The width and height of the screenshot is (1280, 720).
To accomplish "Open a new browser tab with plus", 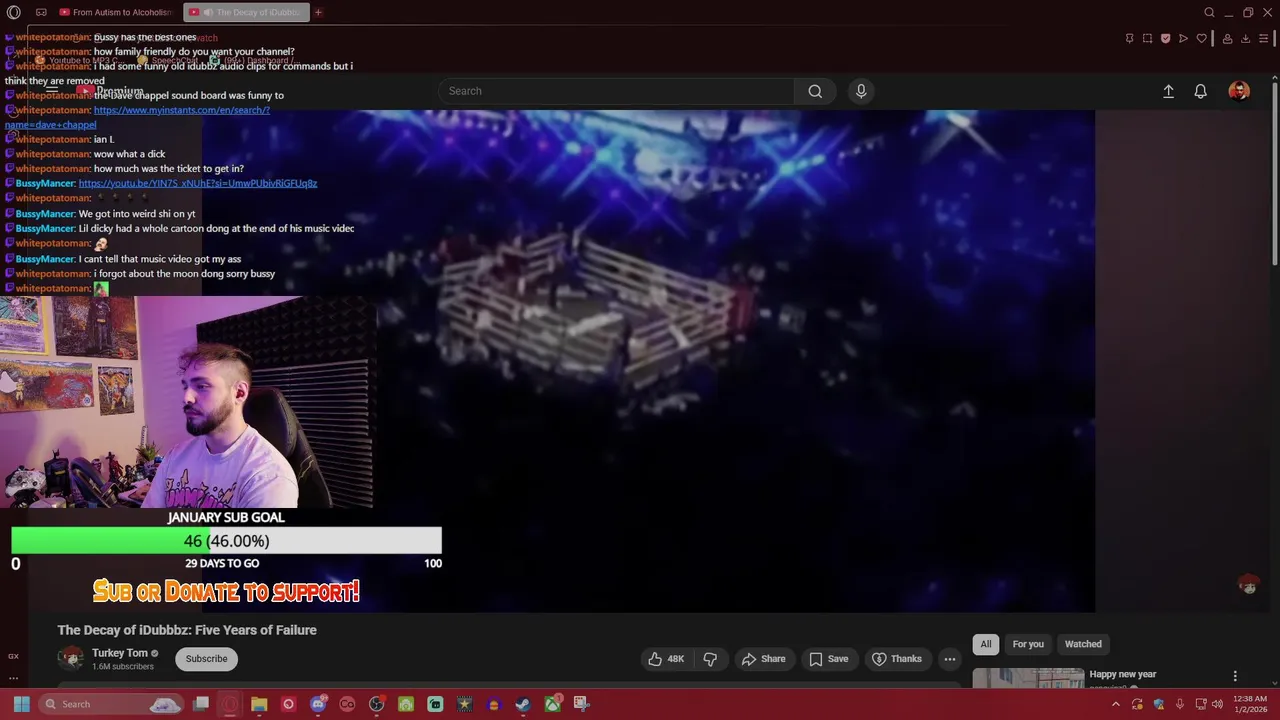I will click(x=318, y=12).
